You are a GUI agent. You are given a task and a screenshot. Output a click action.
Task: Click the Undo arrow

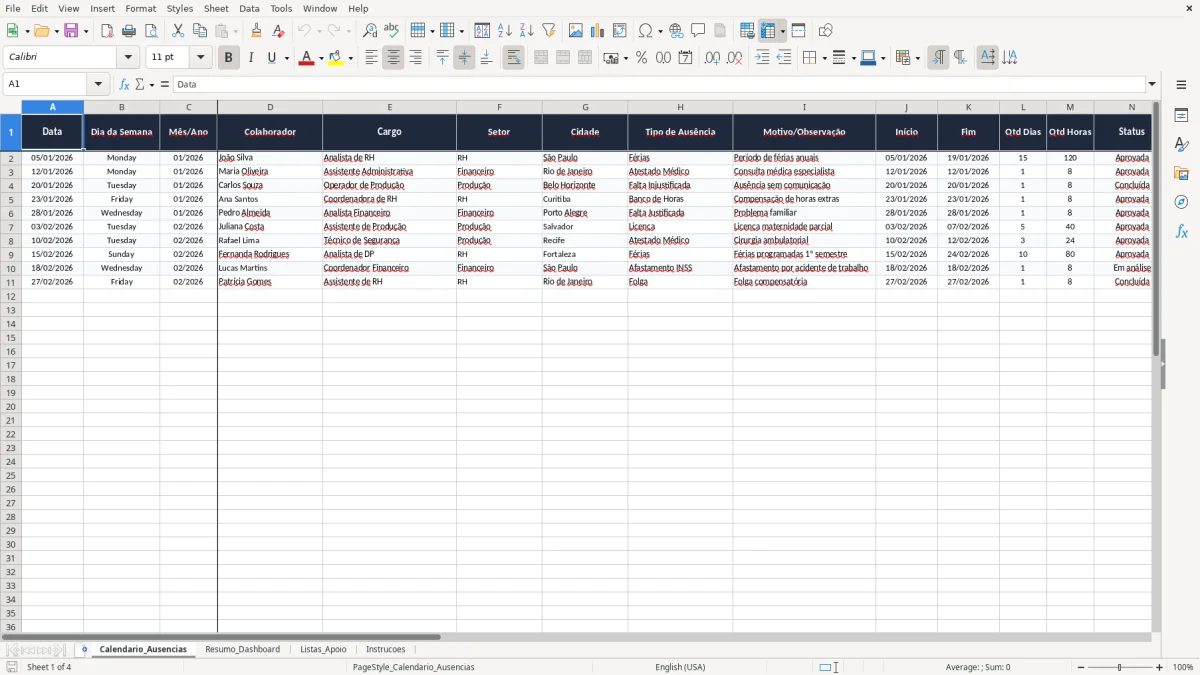[305, 31]
